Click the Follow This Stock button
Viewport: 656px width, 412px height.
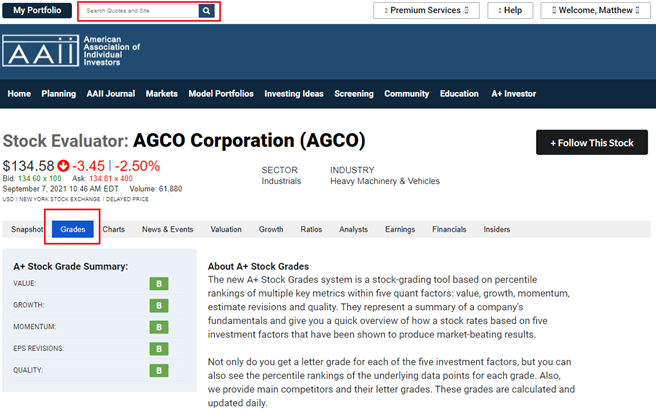(x=592, y=143)
